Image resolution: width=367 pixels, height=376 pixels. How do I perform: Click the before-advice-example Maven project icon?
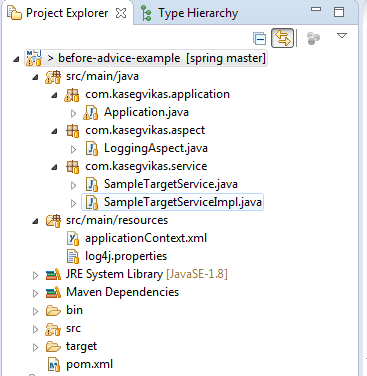[x=34, y=58]
